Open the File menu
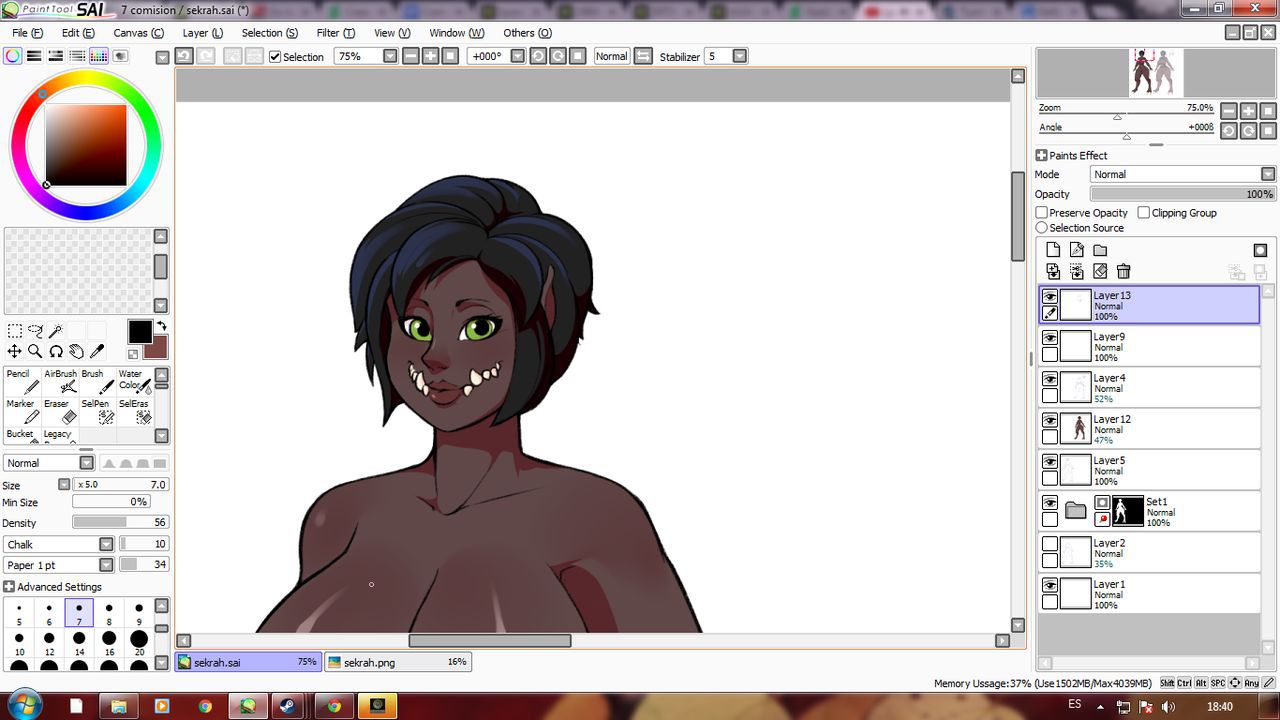The width and height of the screenshot is (1280, 720). tap(27, 33)
